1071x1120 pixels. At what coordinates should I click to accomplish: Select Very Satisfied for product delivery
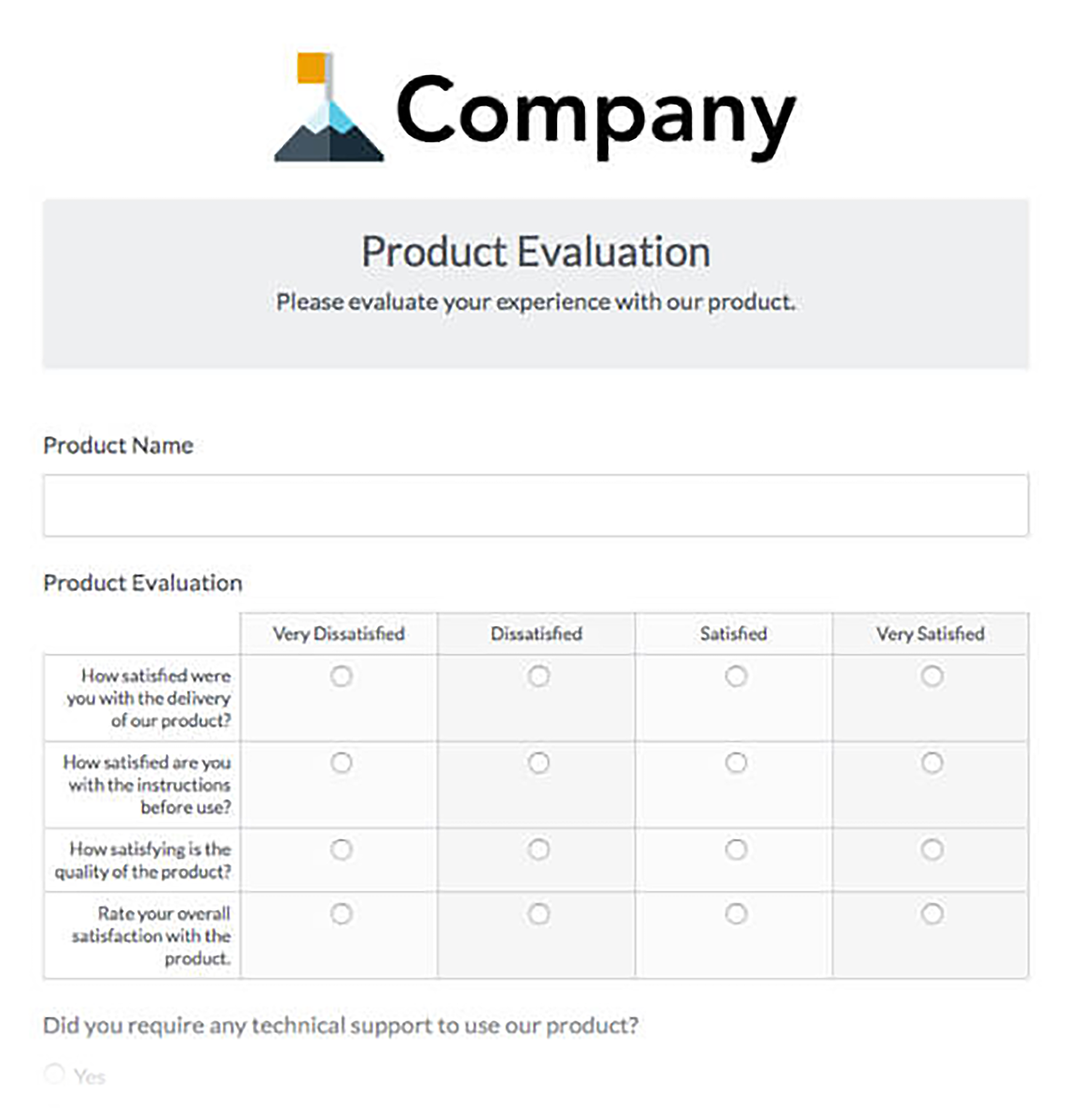coord(932,675)
